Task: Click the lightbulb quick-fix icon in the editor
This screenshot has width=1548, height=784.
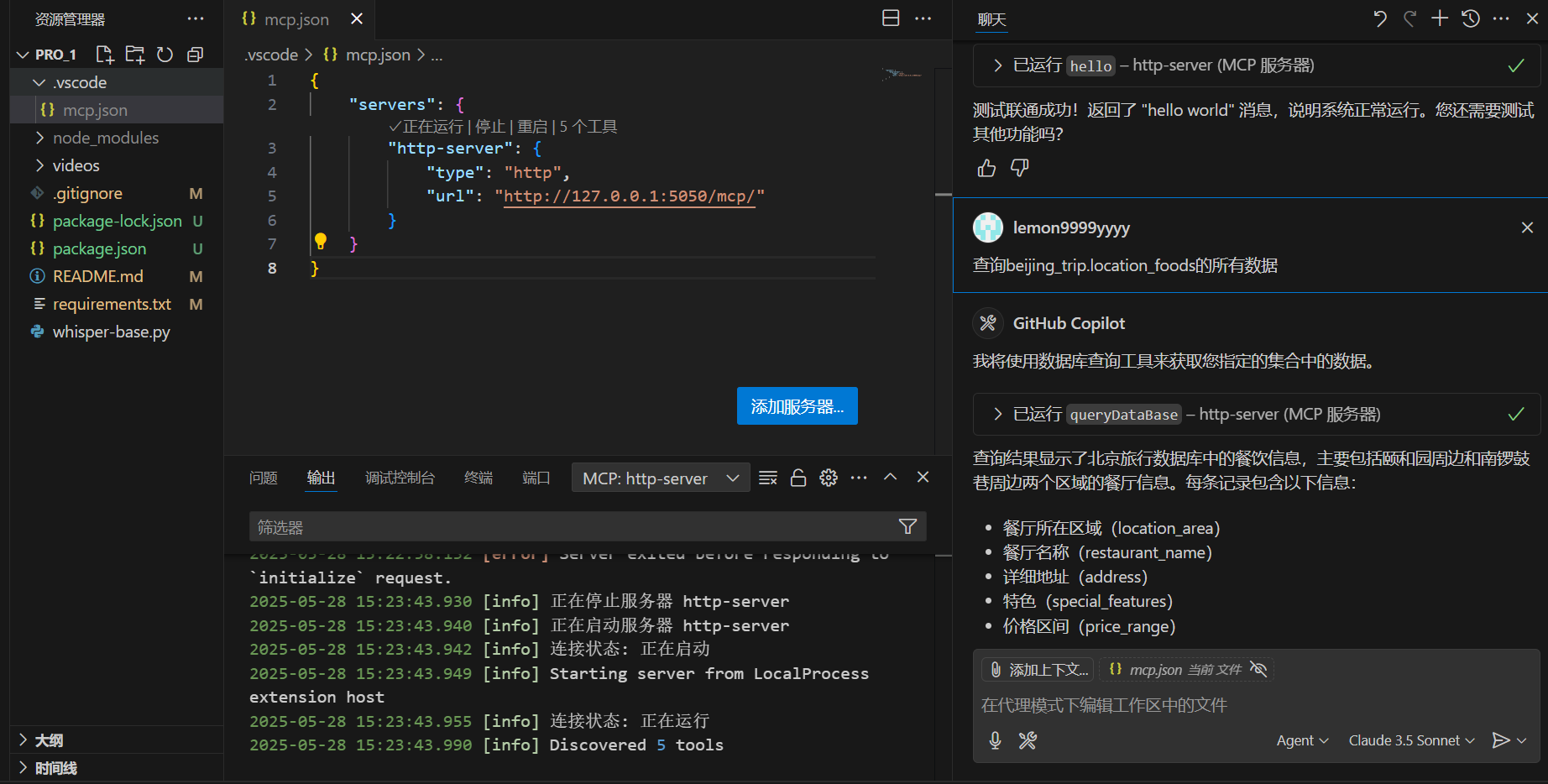Action: (x=321, y=241)
